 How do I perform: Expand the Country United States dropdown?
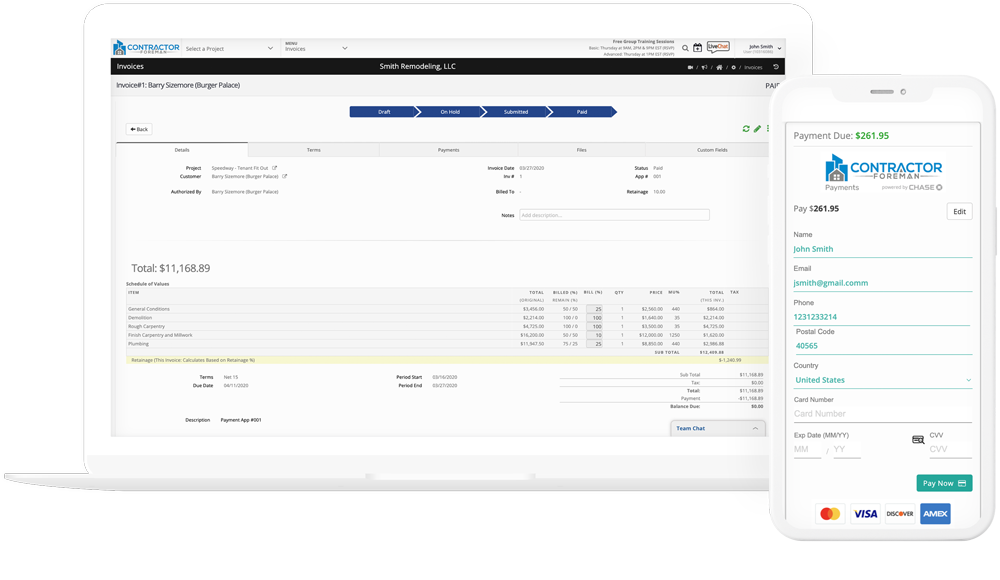pos(882,380)
